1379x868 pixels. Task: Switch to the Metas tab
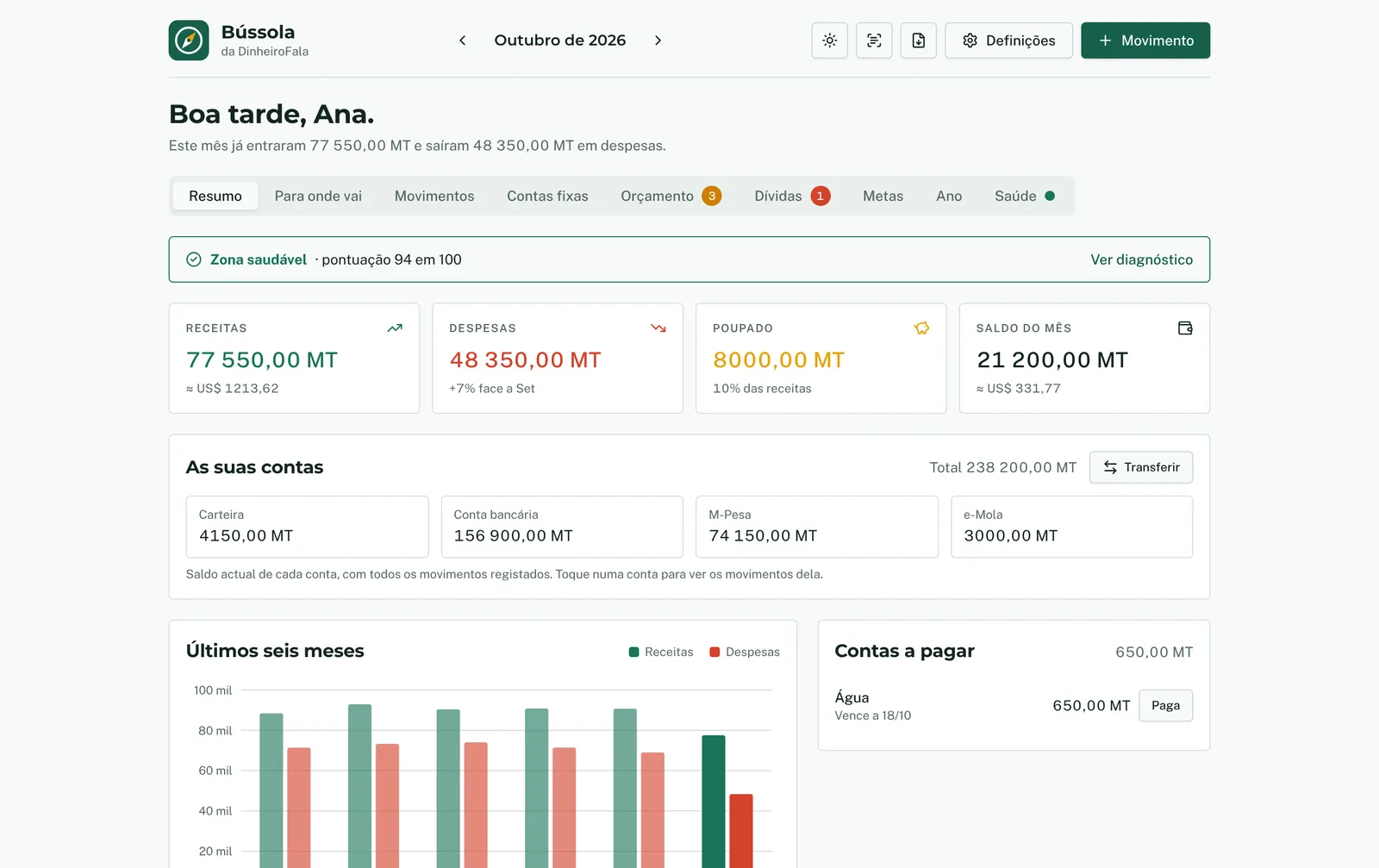(883, 196)
